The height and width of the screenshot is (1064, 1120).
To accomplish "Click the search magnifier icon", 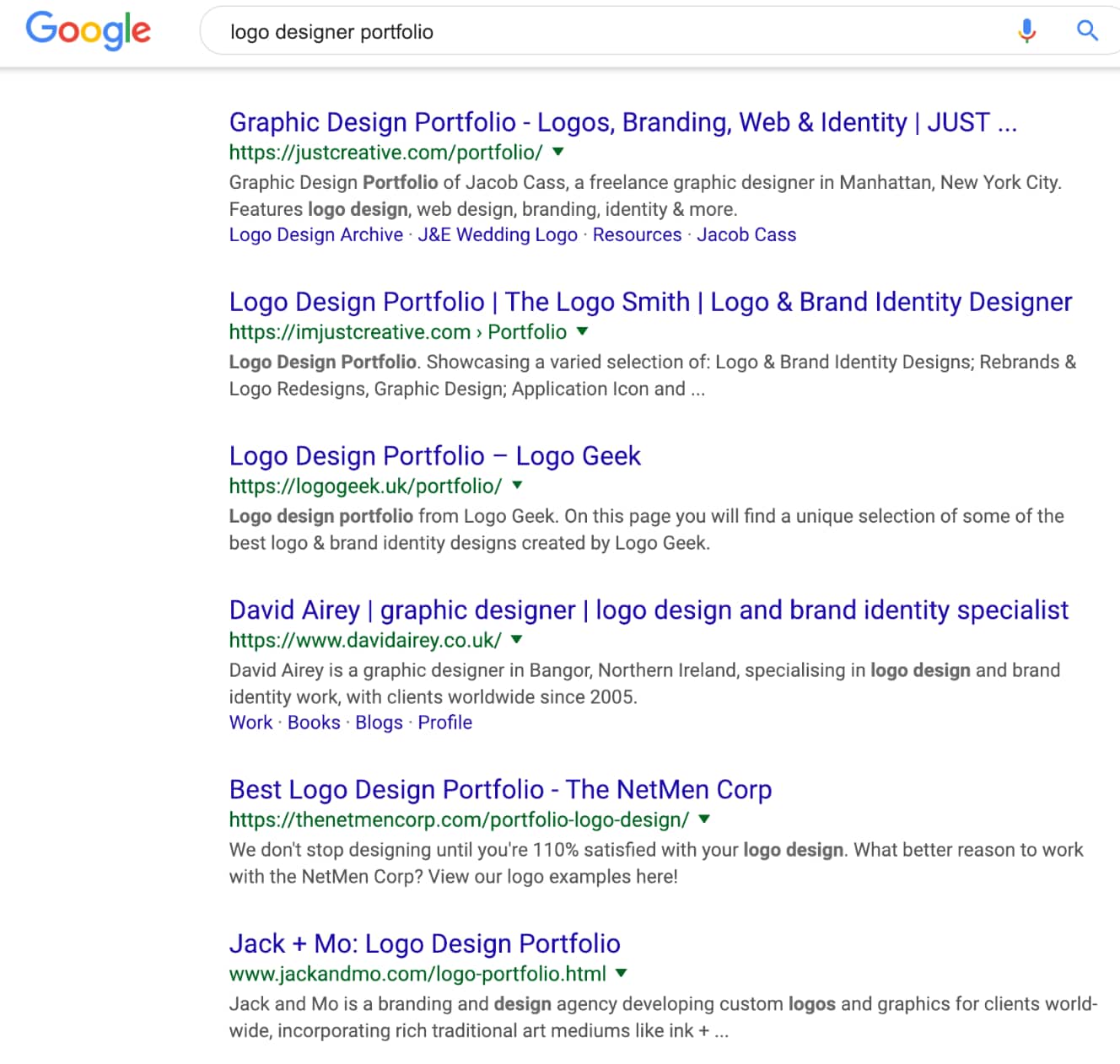I will 1087,30.
